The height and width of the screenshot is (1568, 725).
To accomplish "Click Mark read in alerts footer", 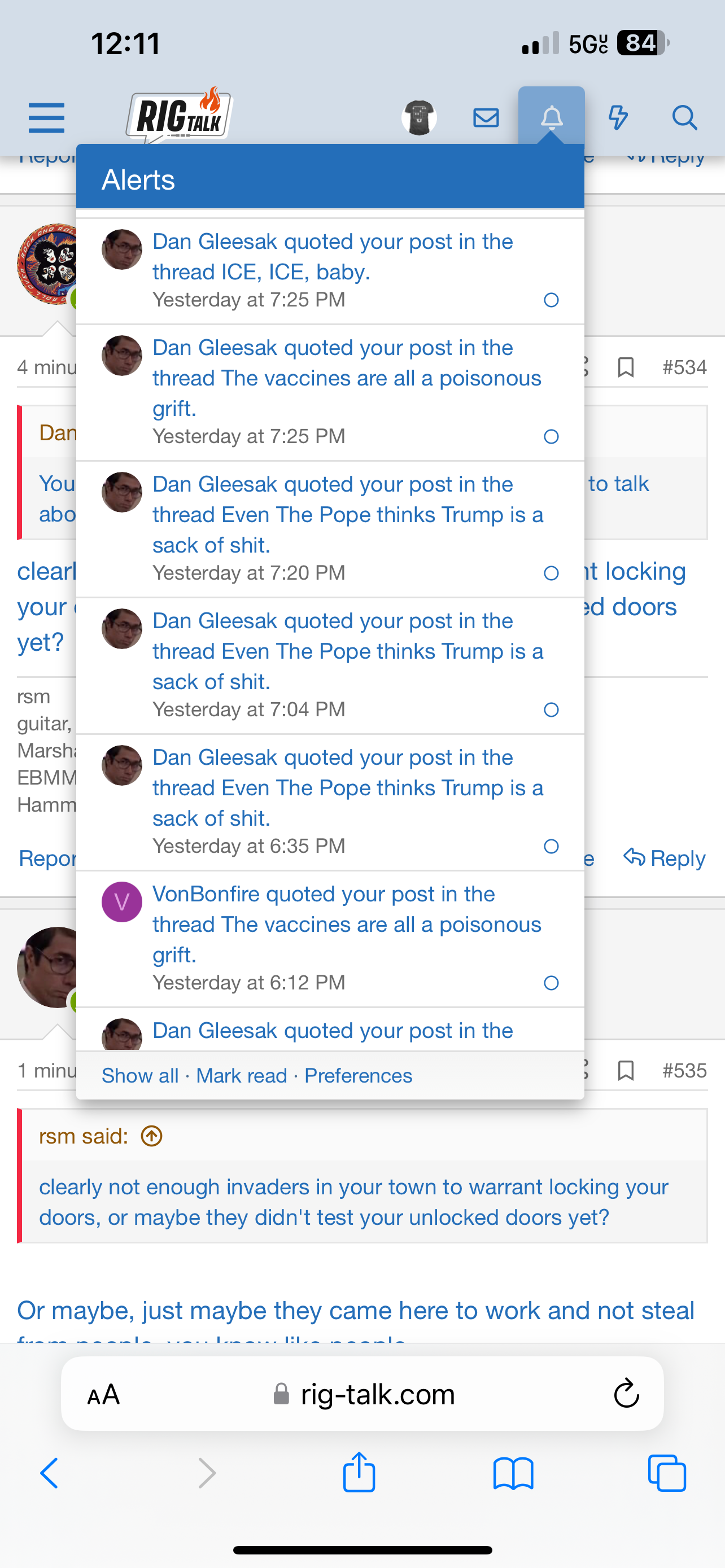I will click(241, 1076).
